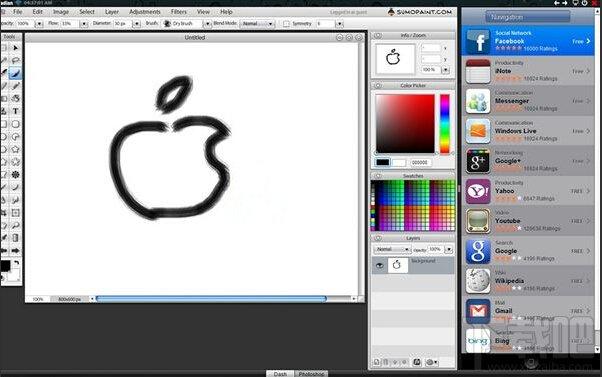Image resolution: width=602 pixels, height=377 pixels.
Task: Open the Adjustments menu
Action: click(144, 12)
